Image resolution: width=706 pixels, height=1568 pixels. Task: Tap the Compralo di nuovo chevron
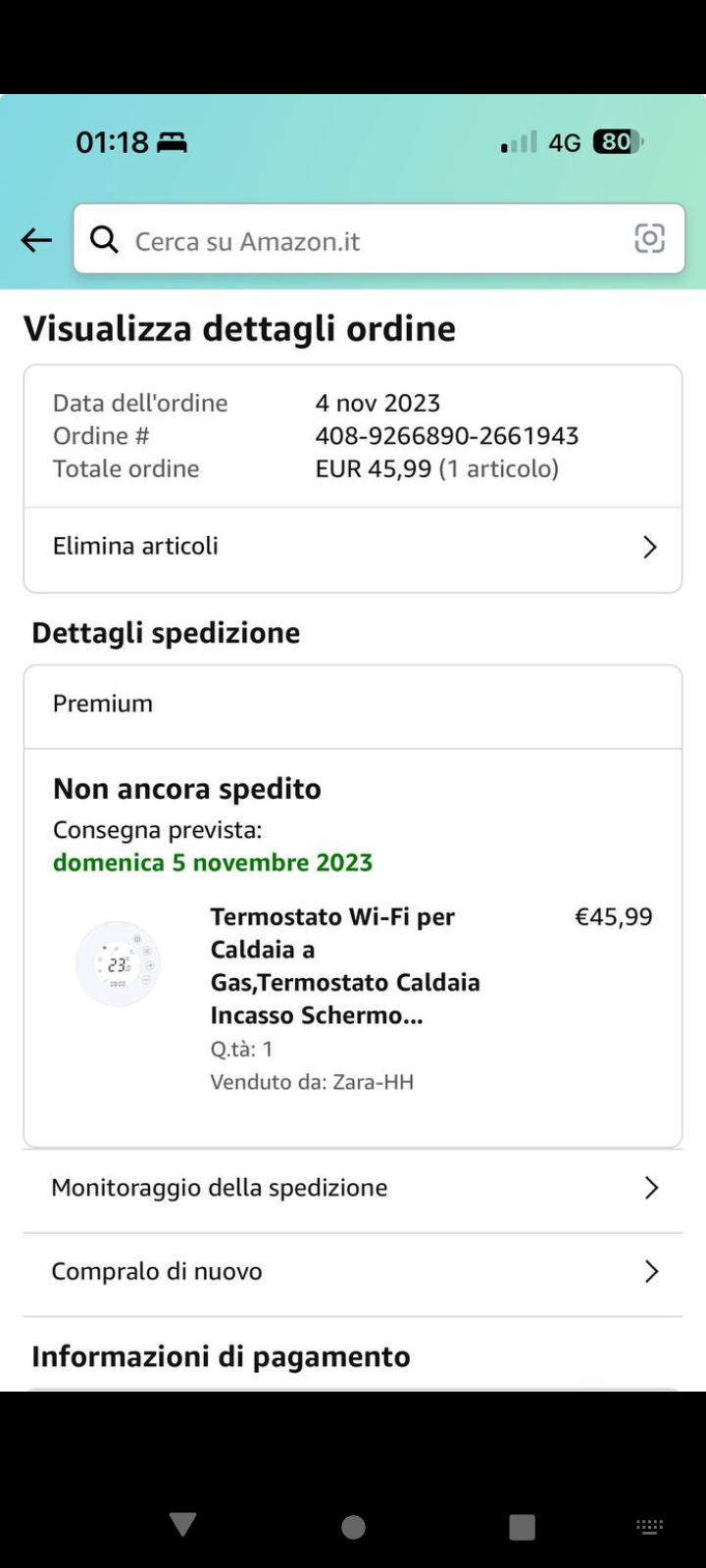pyautogui.click(x=650, y=1272)
